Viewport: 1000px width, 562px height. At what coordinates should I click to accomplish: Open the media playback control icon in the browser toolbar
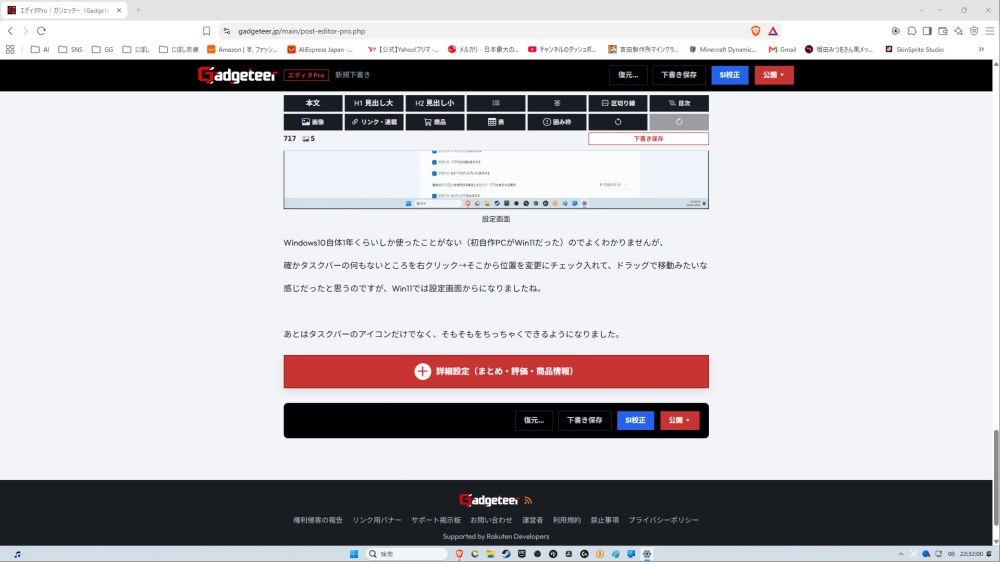895,31
